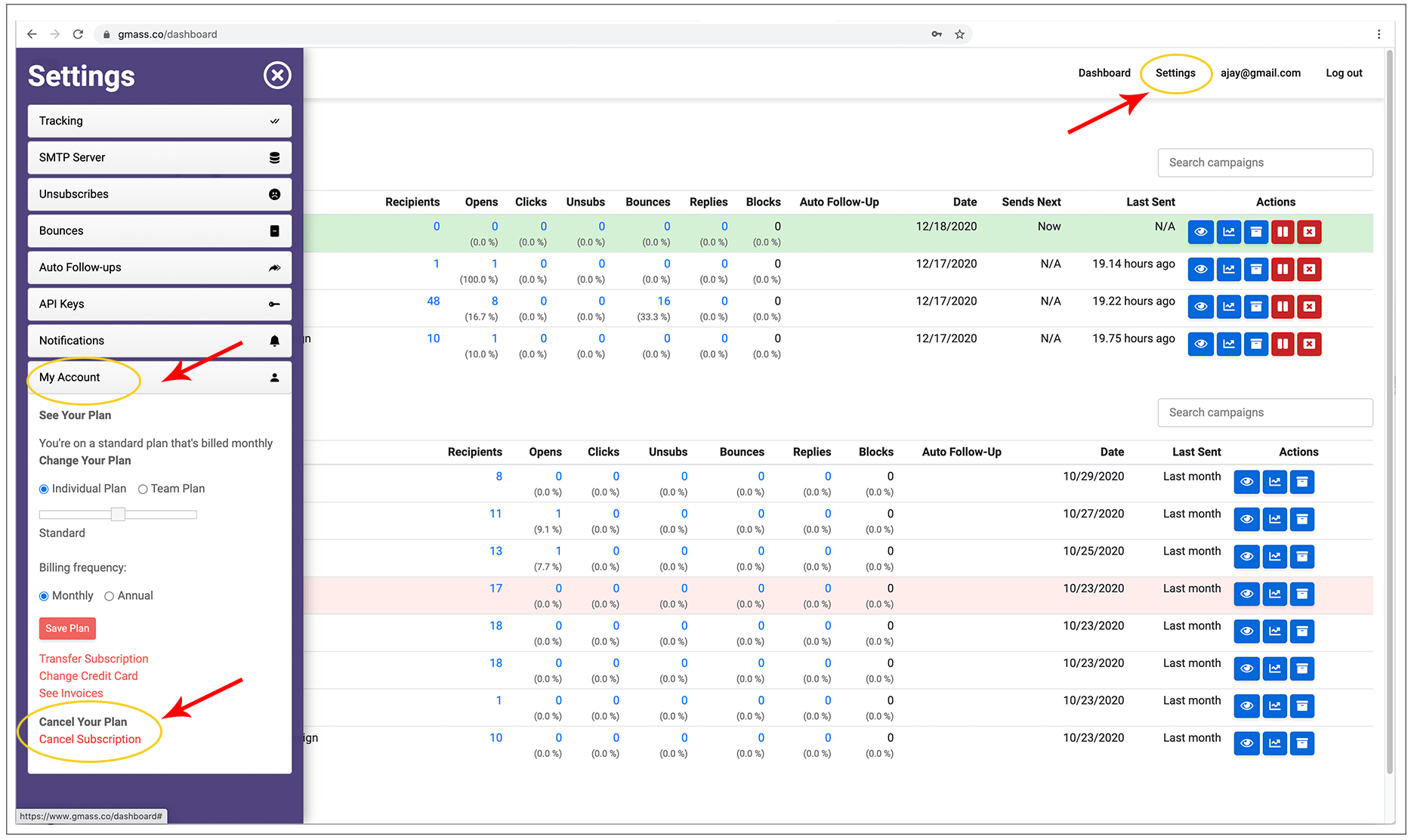1414x840 pixels.
Task: Open the chart report icon for the 48-recipient campaign
Action: click(1229, 307)
